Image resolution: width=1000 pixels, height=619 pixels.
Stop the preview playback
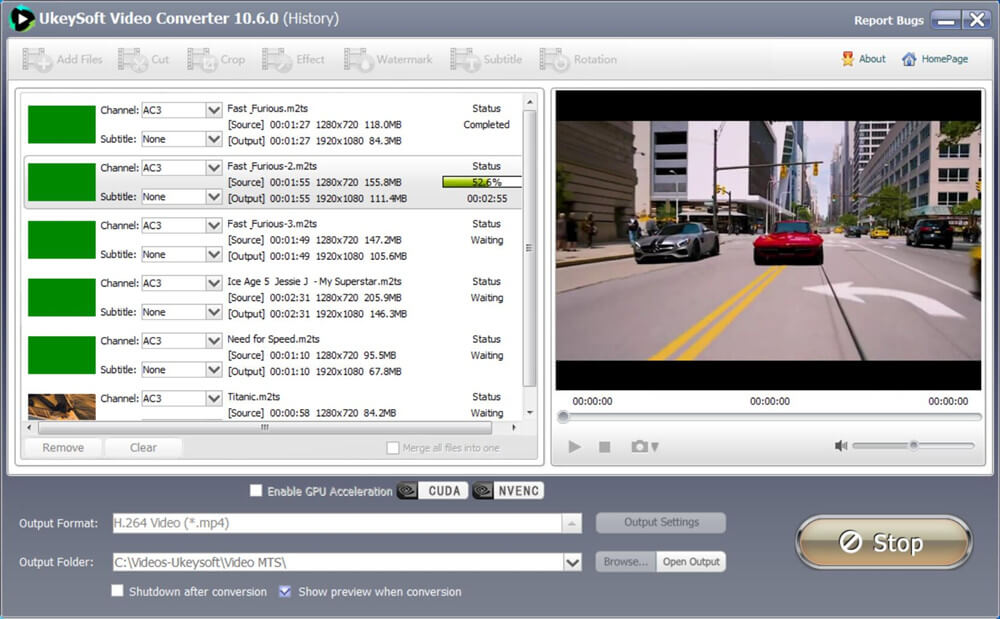click(x=605, y=447)
